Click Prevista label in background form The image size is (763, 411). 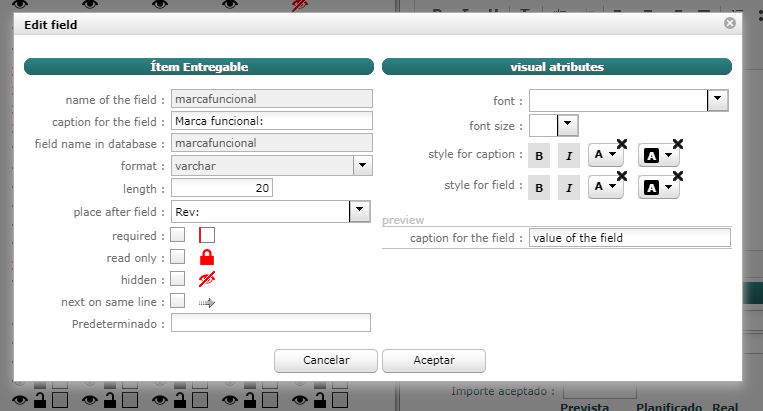(x=584, y=407)
